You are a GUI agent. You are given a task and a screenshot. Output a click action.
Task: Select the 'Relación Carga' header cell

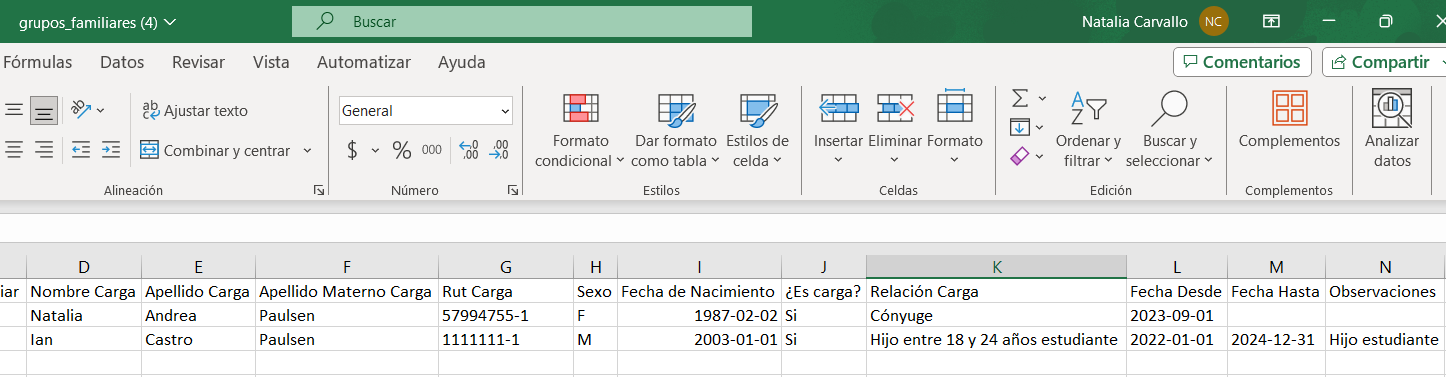pyautogui.click(x=996, y=292)
